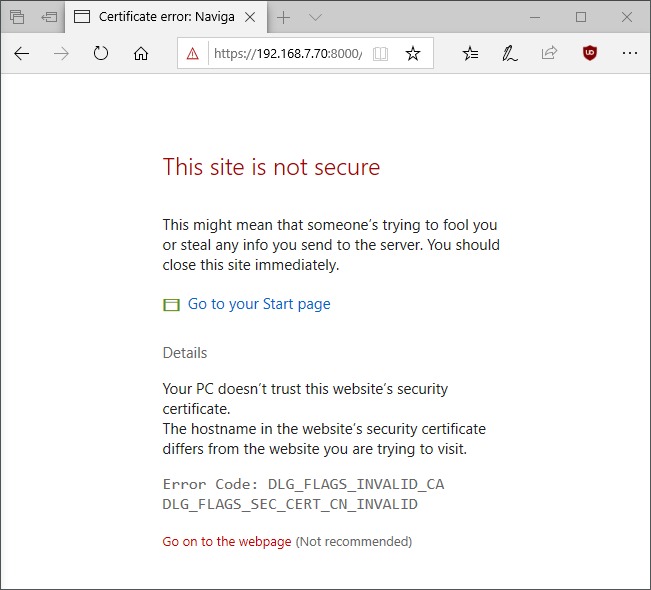Image resolution: width=651 pixels, height=590 pixels.
Task: Go back to the previous page
Action: 22,54
